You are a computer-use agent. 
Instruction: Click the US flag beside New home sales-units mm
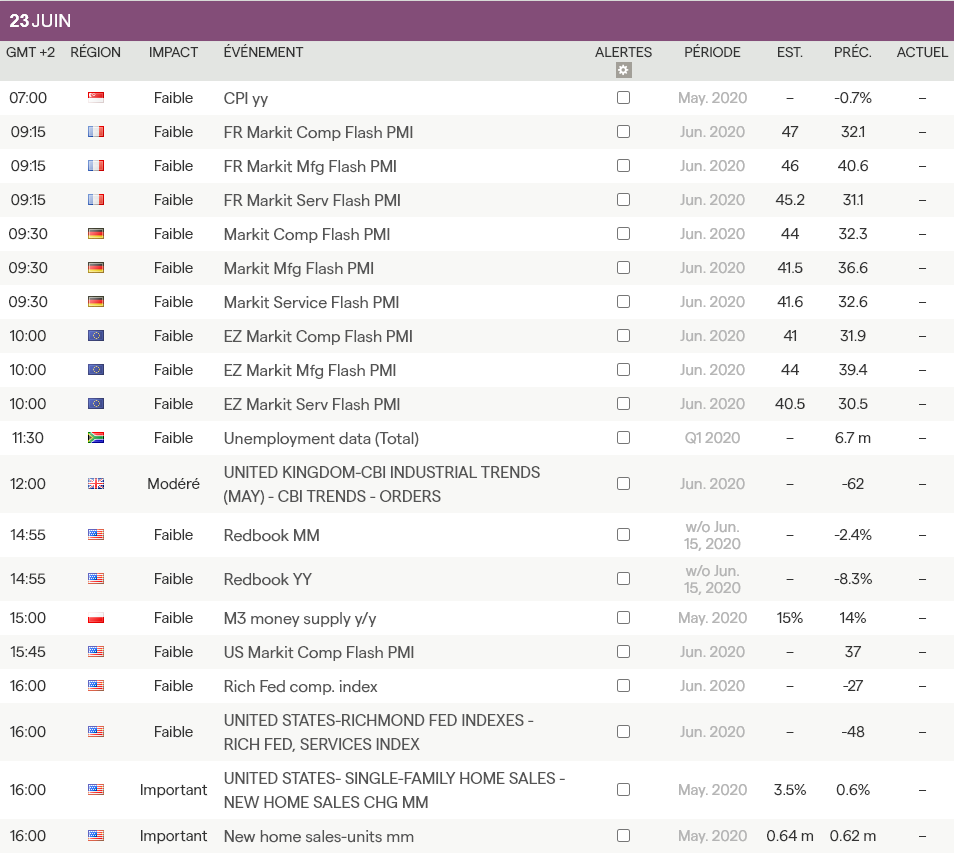coord(96,835)
